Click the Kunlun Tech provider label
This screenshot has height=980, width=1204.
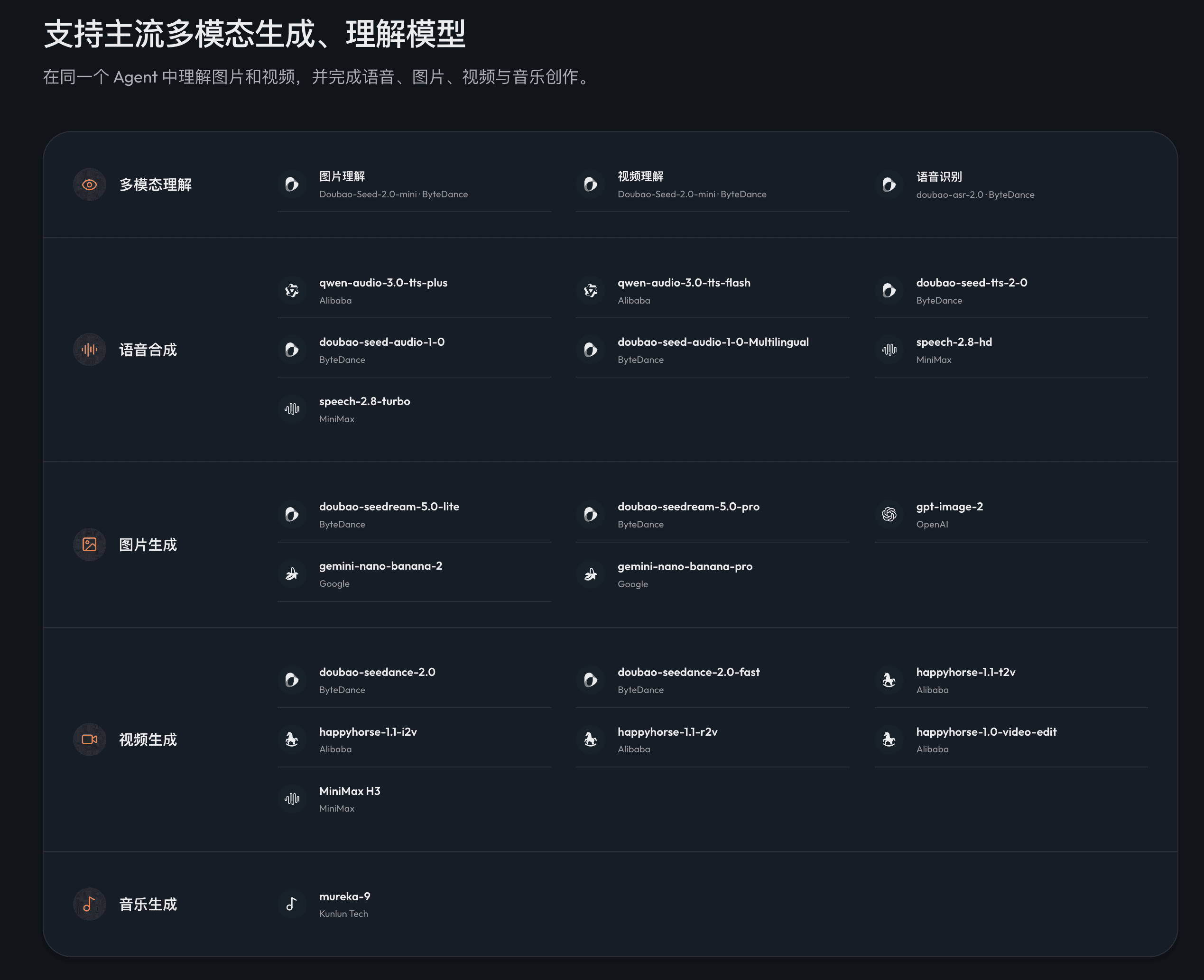[x=344, y=914]
